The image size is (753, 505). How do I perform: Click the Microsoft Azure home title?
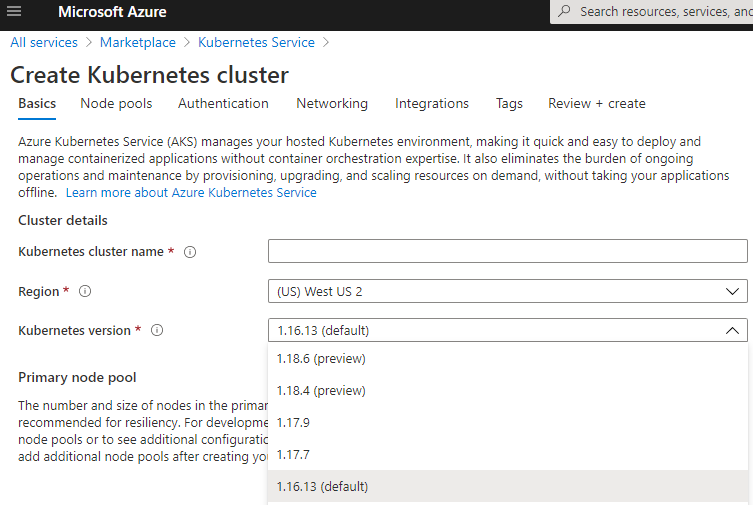(112, 12)
